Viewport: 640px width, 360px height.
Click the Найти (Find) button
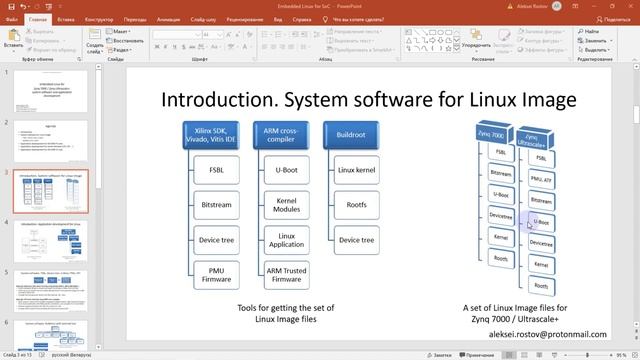pyautogui.click(x=588, y=31)
